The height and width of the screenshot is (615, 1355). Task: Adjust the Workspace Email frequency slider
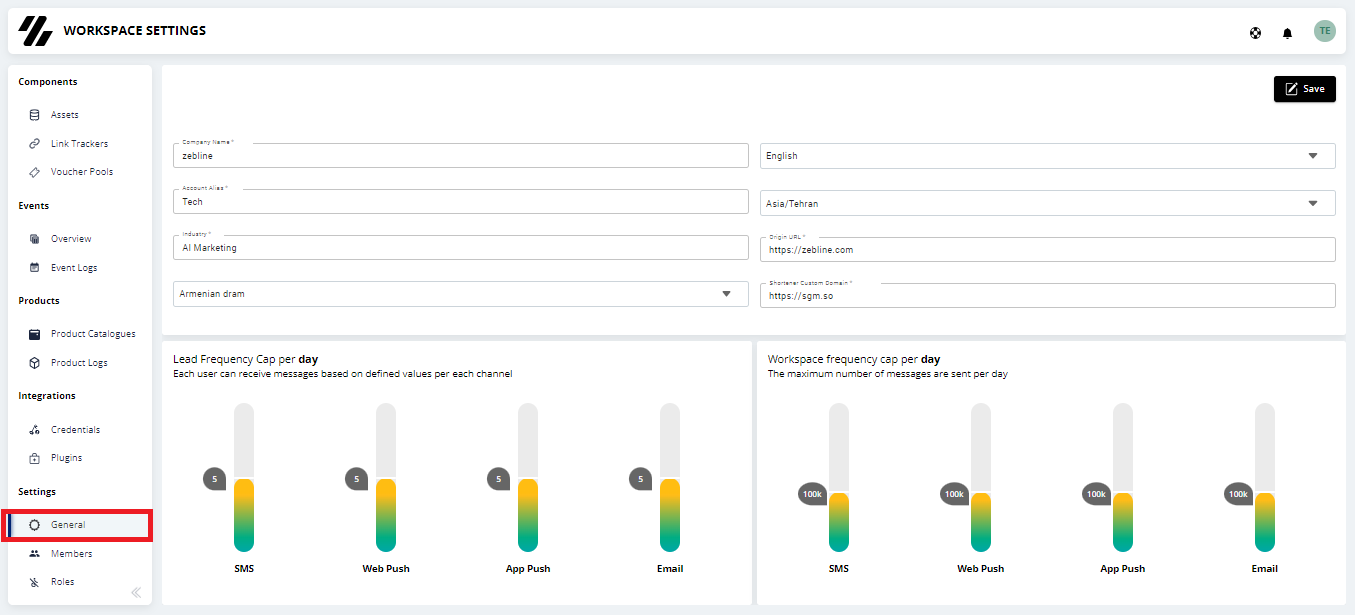pyautogui.click(x=1265, y=478)
